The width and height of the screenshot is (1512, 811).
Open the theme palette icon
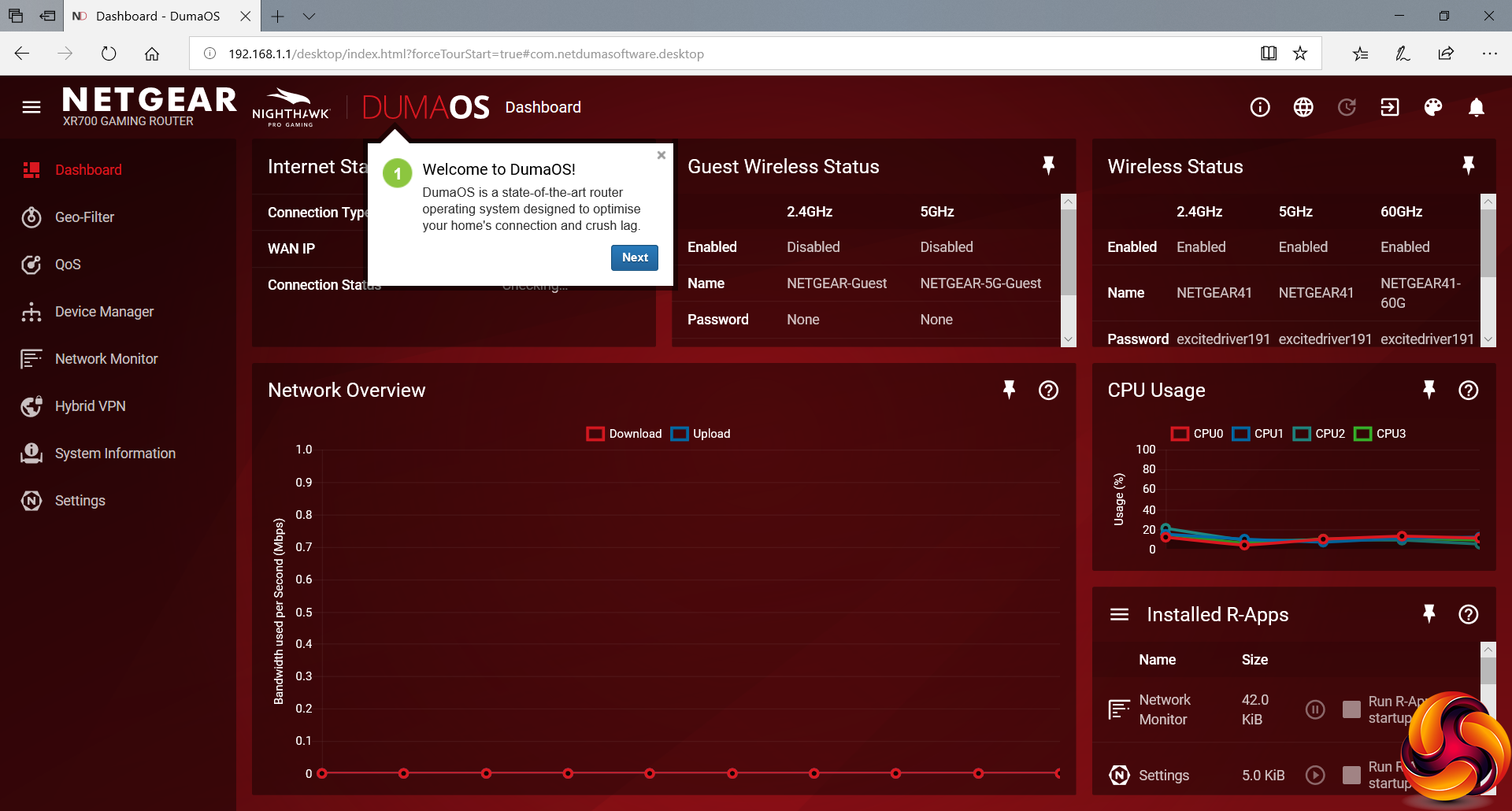click(1433, 107)
